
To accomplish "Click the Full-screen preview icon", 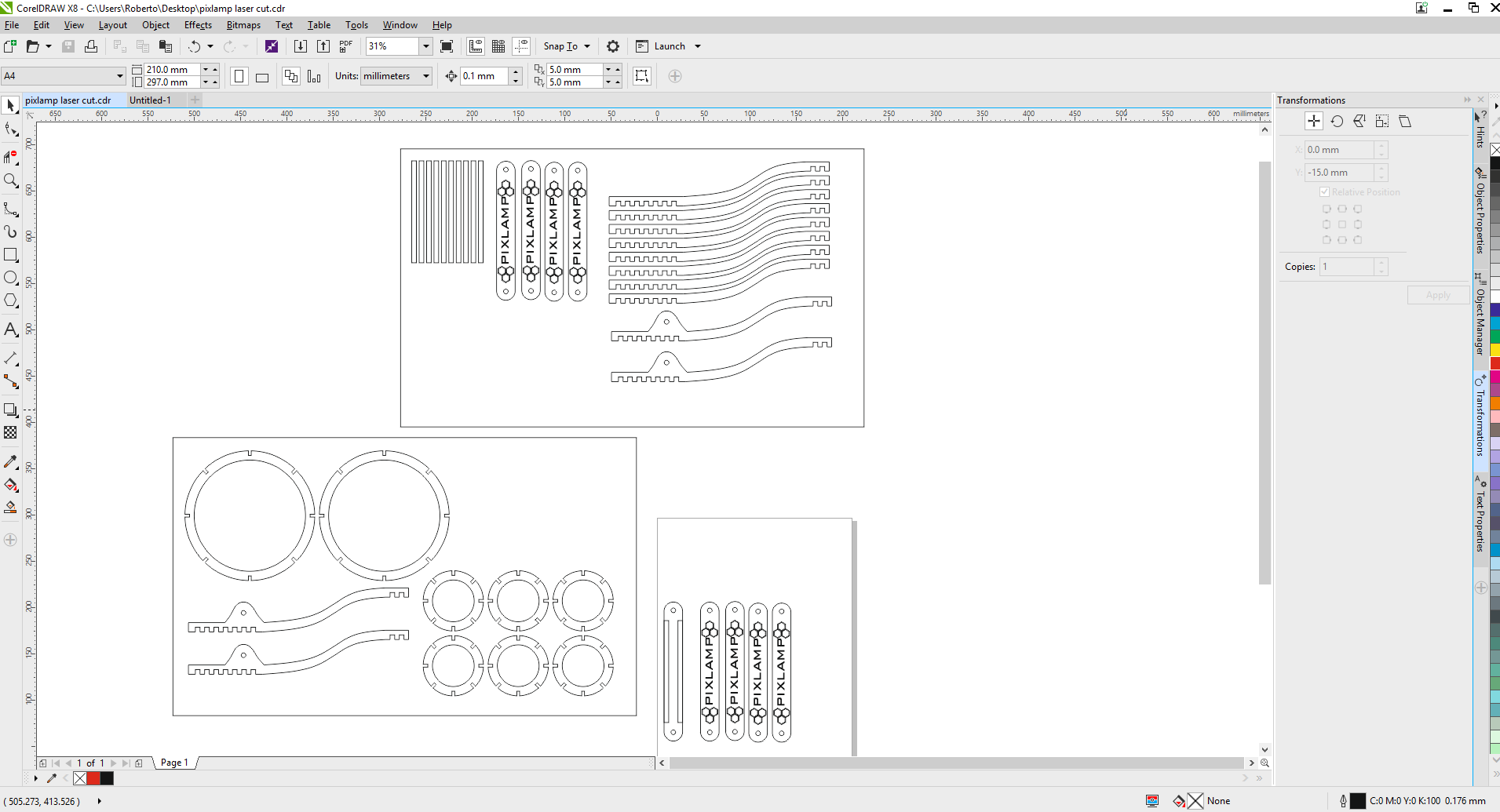I will coord(447,46).
